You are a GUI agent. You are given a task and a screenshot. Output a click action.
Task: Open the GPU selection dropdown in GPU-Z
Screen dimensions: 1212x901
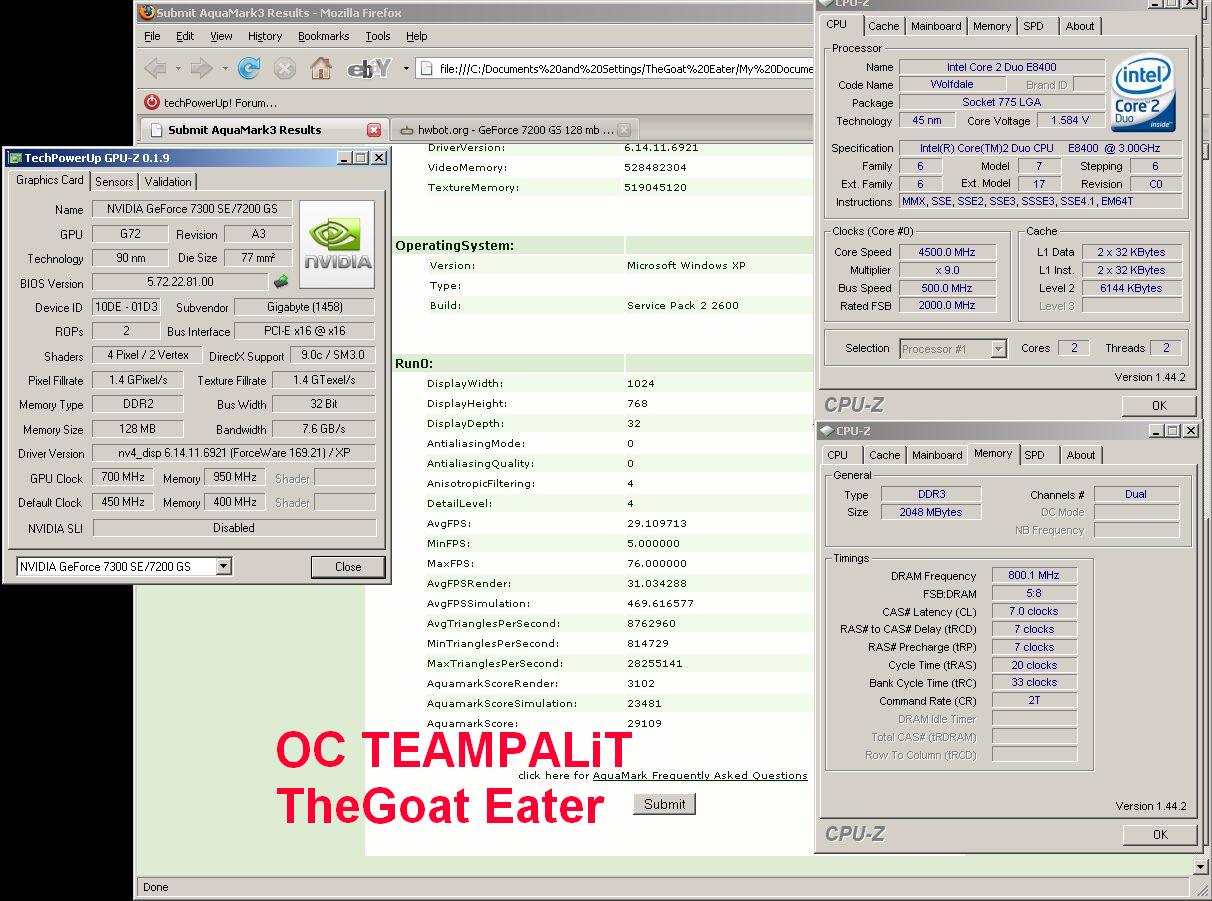224,566
